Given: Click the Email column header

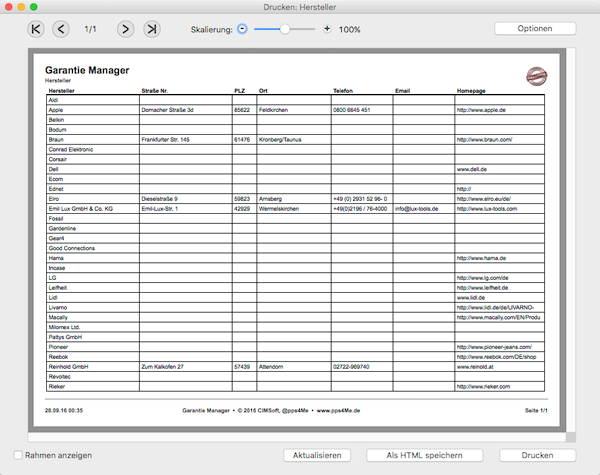Looking at the screenshot, I should coord(403,91).
